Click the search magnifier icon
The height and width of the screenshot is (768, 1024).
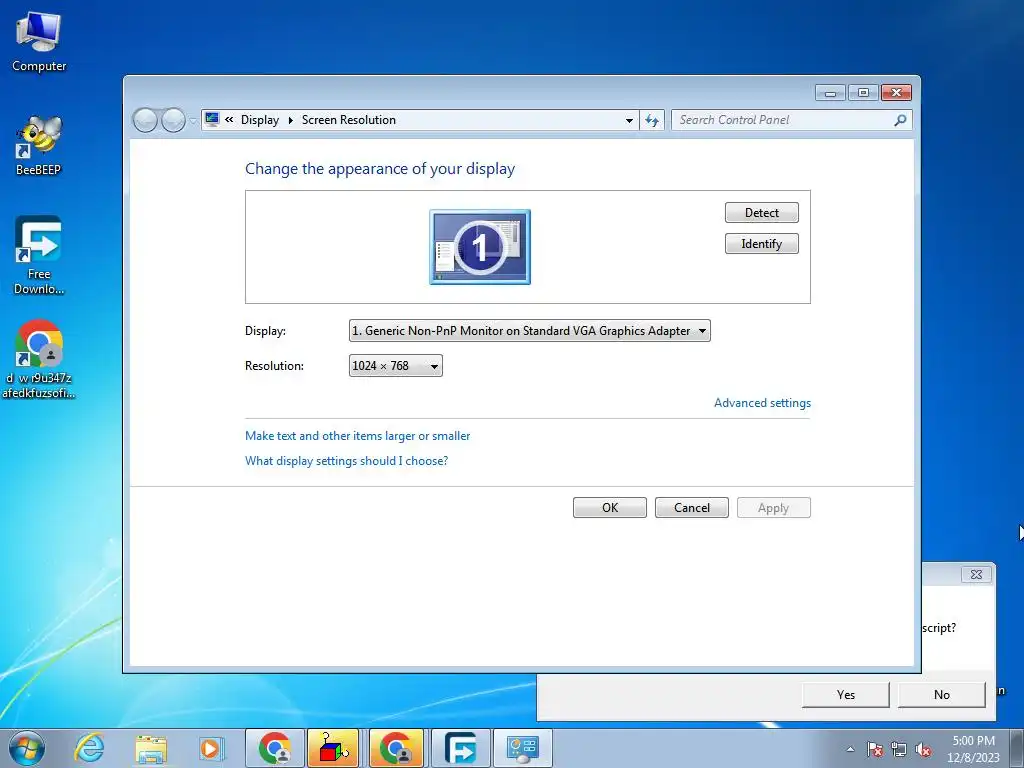(900, 120)
